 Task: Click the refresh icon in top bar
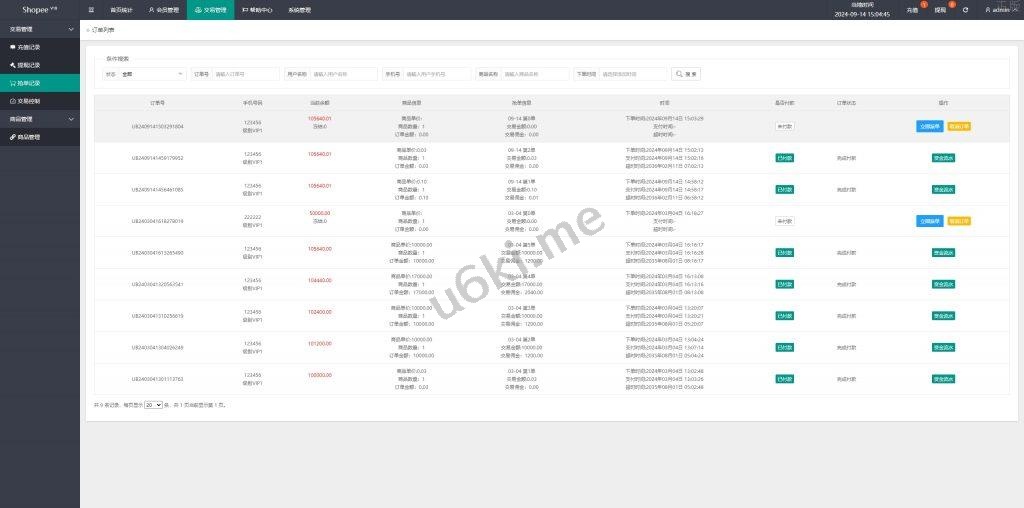(965, 10)
